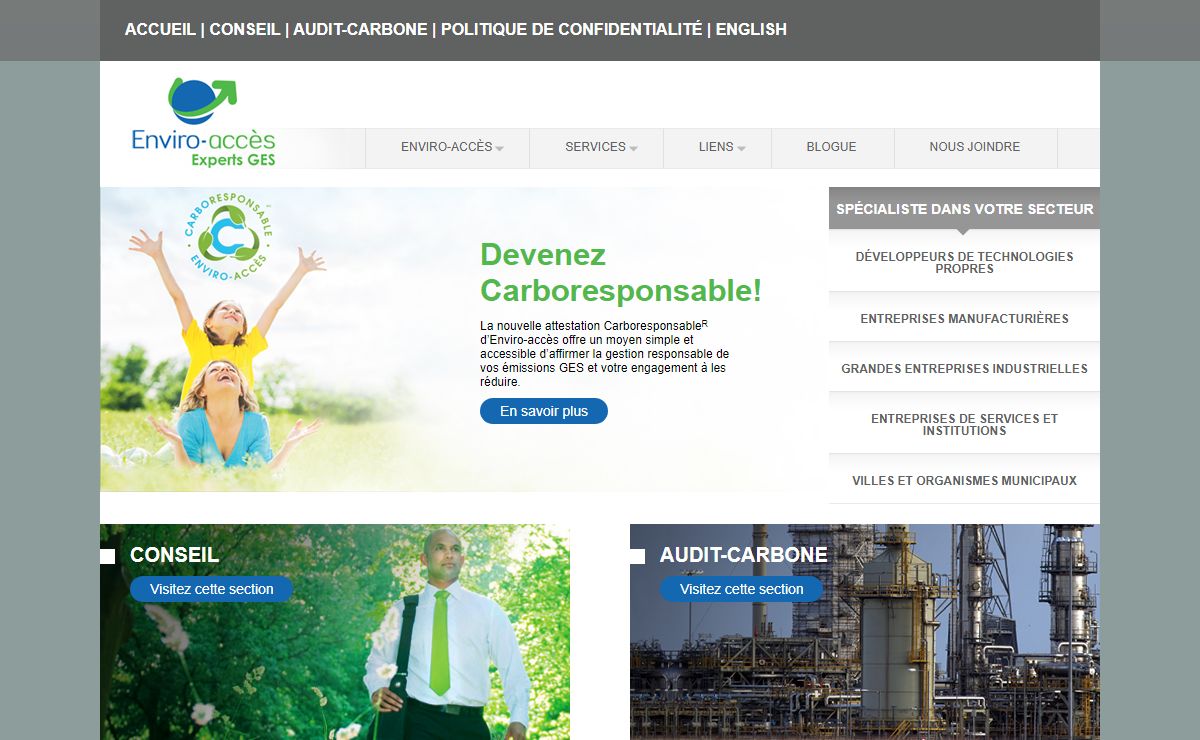Click the En savoir plus button
The image size is (1200, 740).
544,411
